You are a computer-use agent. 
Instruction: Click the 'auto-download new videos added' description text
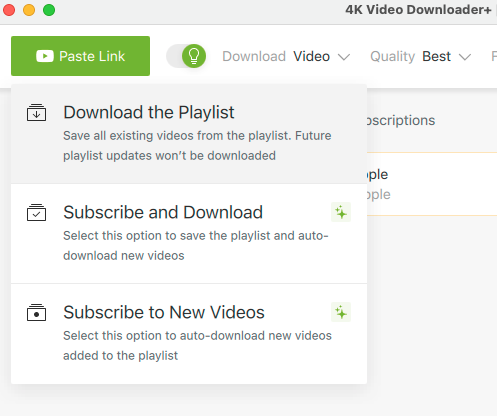point(197,346)
